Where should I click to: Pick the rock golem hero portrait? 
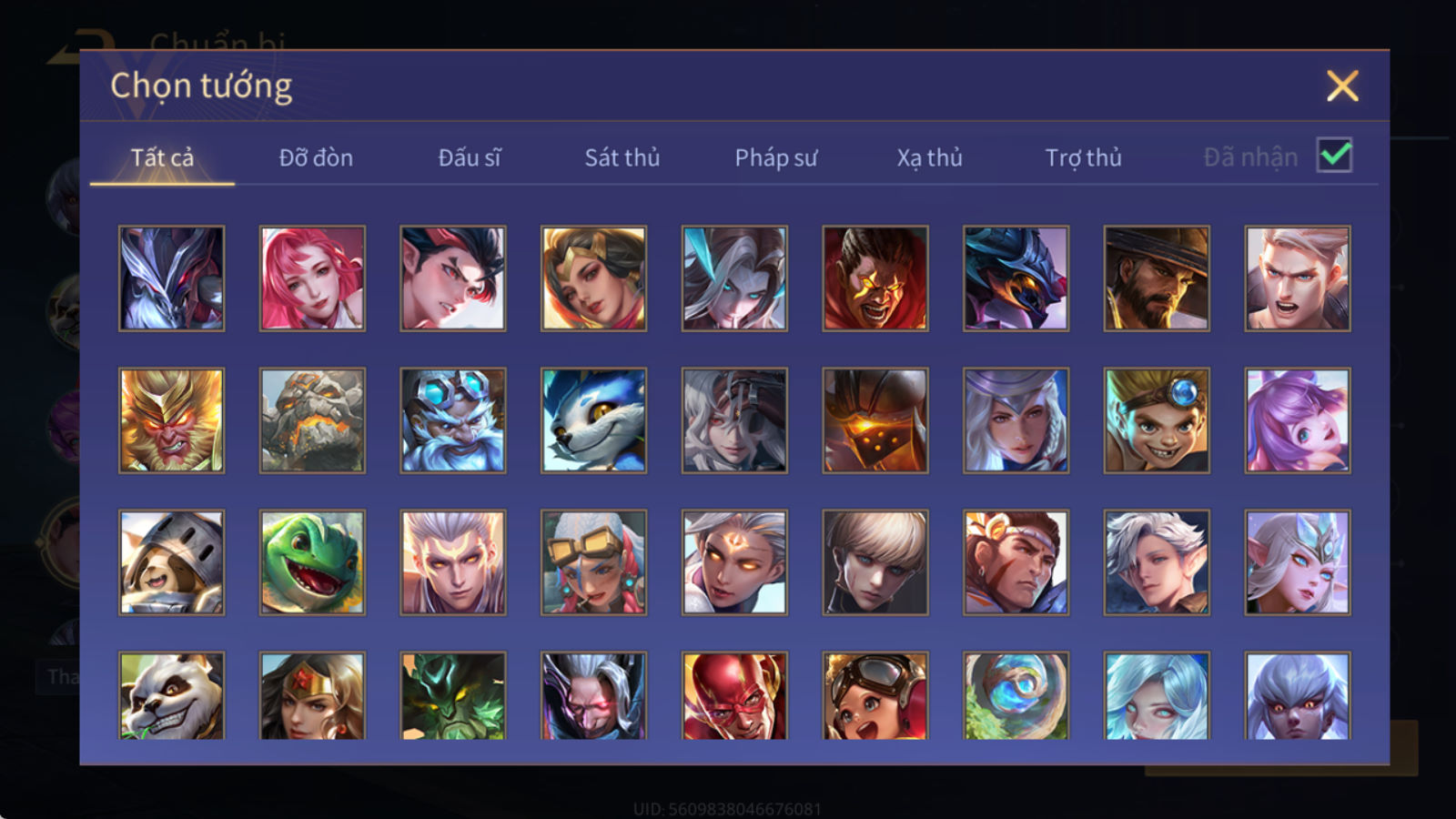[x=312, y=420]
